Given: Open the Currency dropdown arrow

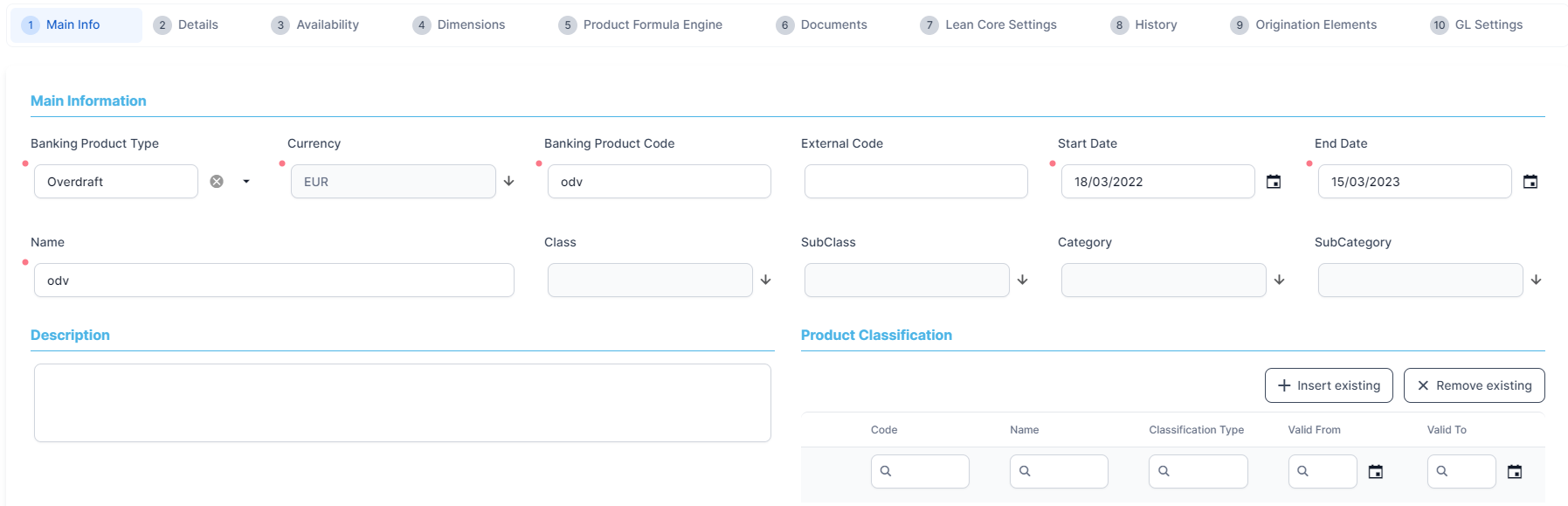Looking at the screenshot, I should (x=509, y=181).
